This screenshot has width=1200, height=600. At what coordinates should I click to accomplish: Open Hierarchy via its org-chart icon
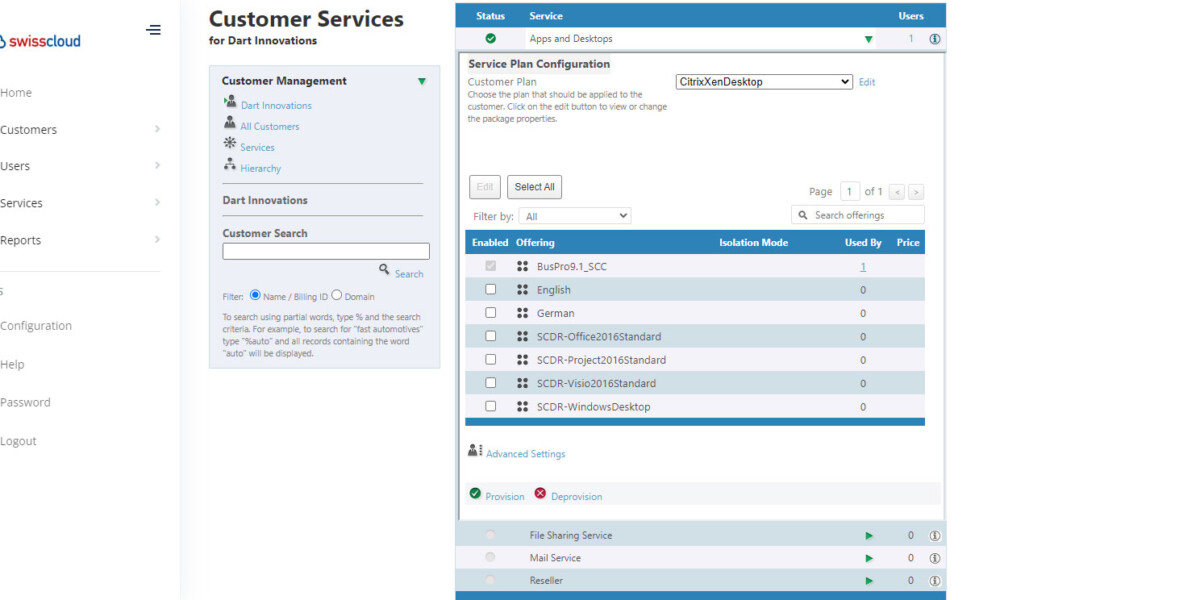231,167
